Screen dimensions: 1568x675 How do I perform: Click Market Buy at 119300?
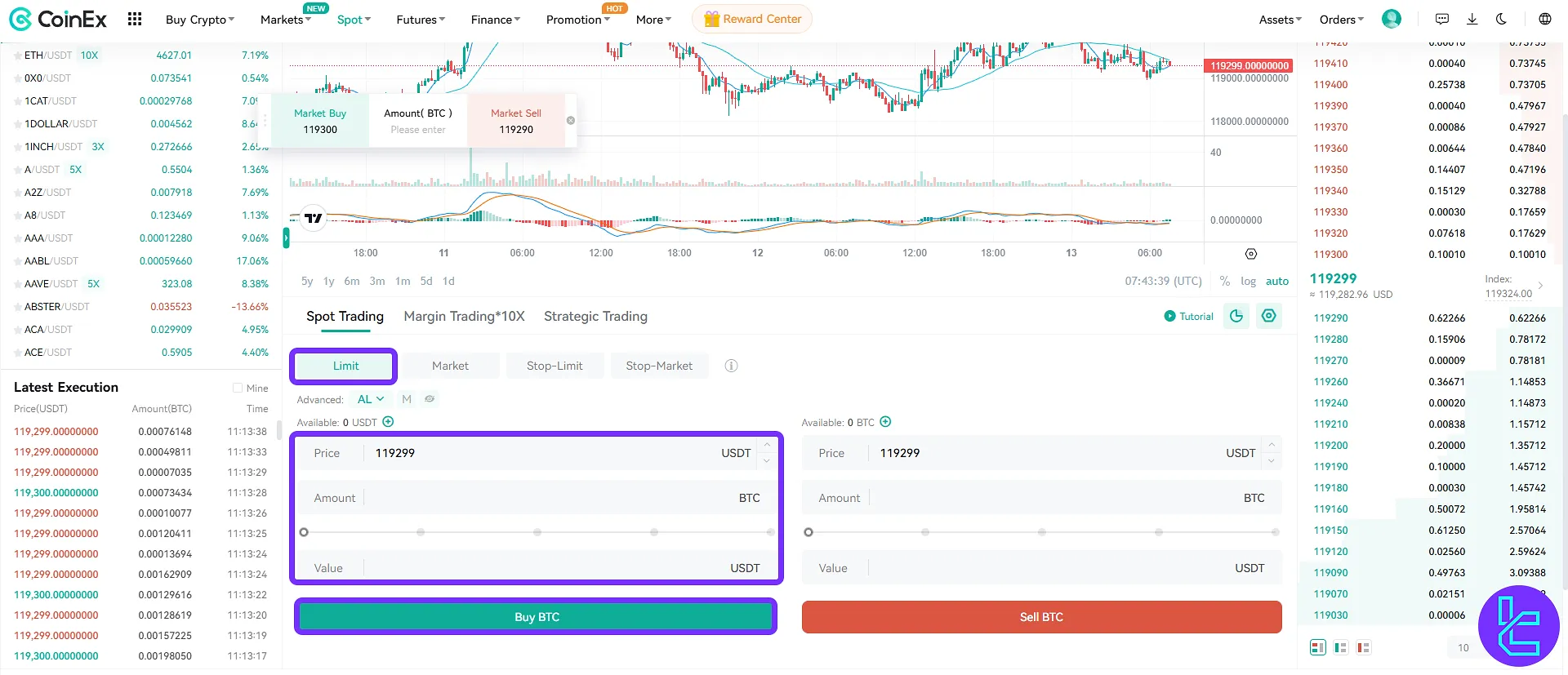320,121
